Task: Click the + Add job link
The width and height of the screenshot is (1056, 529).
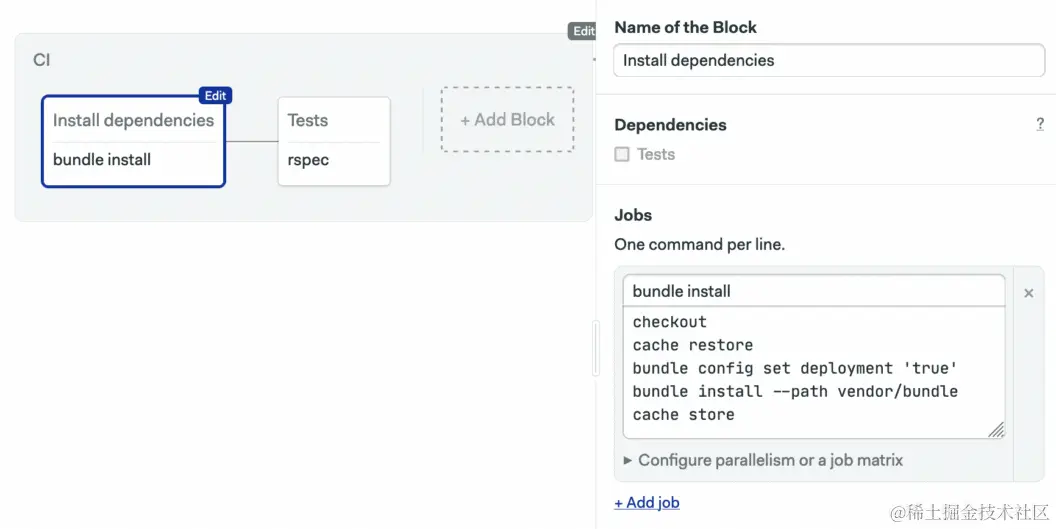Action: (647, 503)
